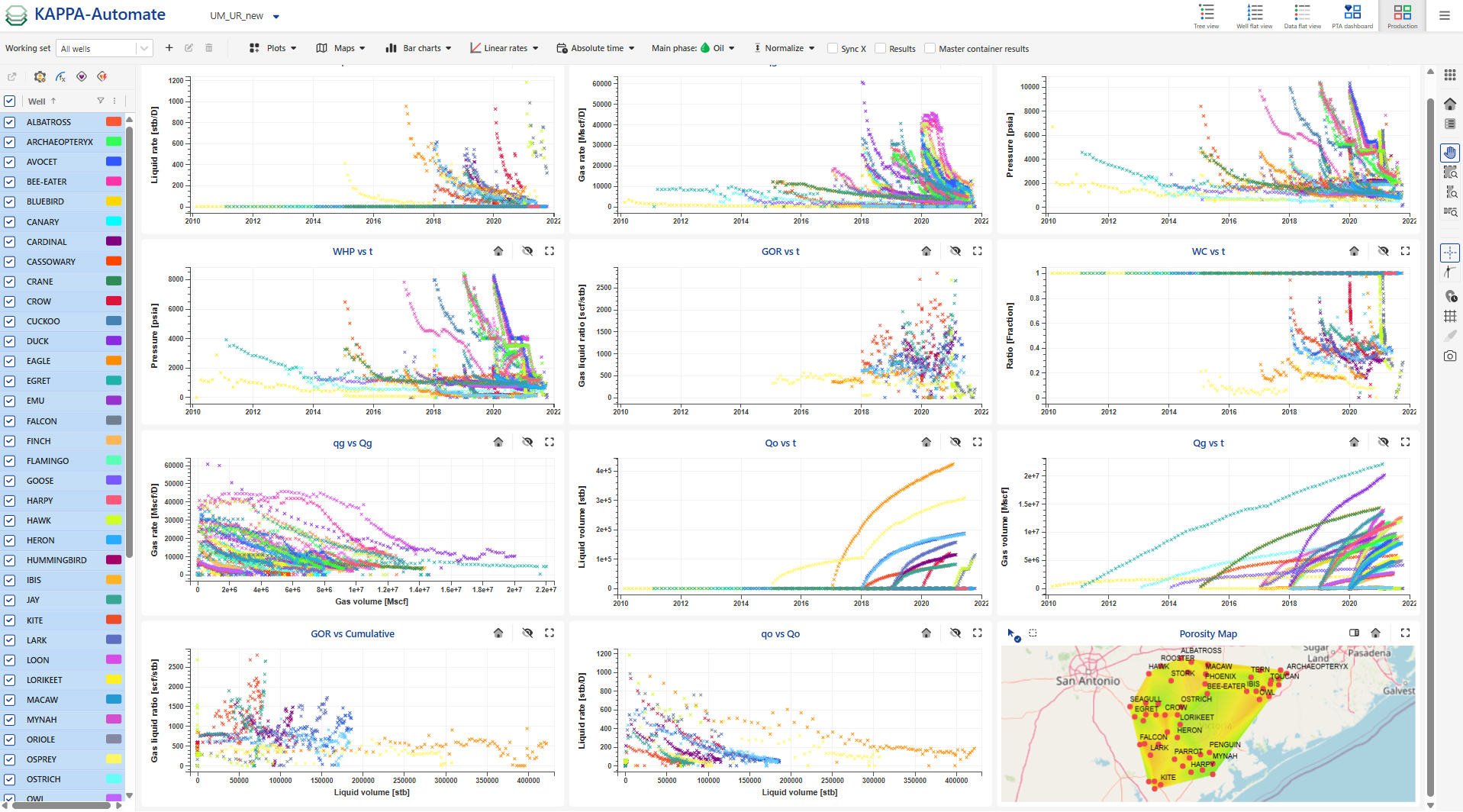Image resolution: width=1463 pixels, height=812 pixels.
Task: Hide all curves on the WHP vs t plot
Action: coord(527,250)
